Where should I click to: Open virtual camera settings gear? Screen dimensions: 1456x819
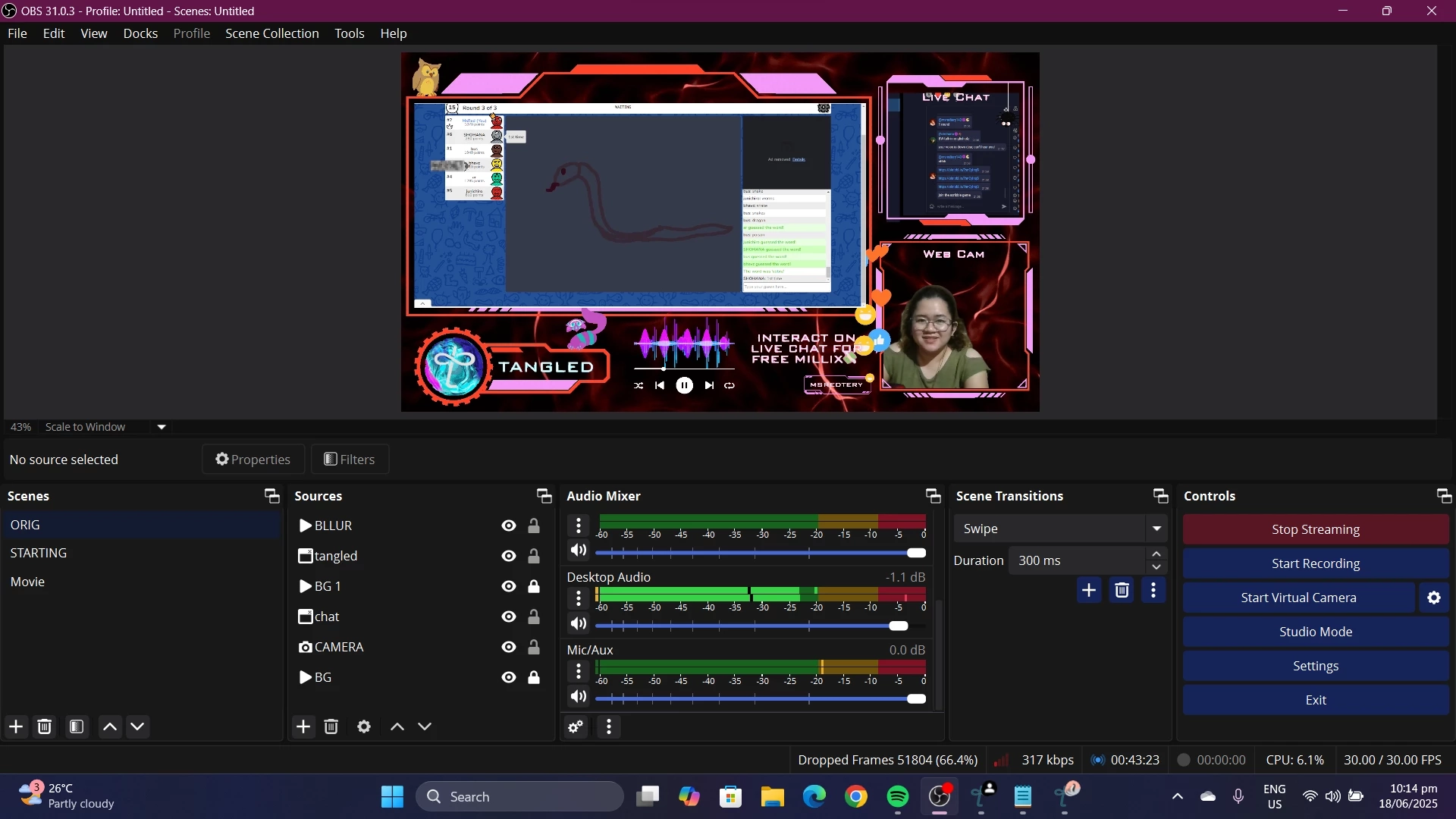click(1434, 598)
